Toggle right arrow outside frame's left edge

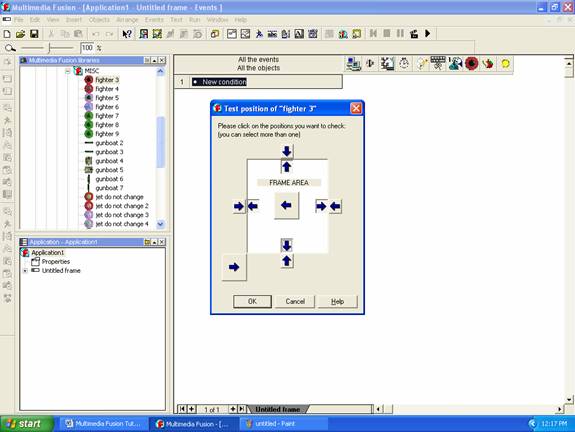point(239,206)
